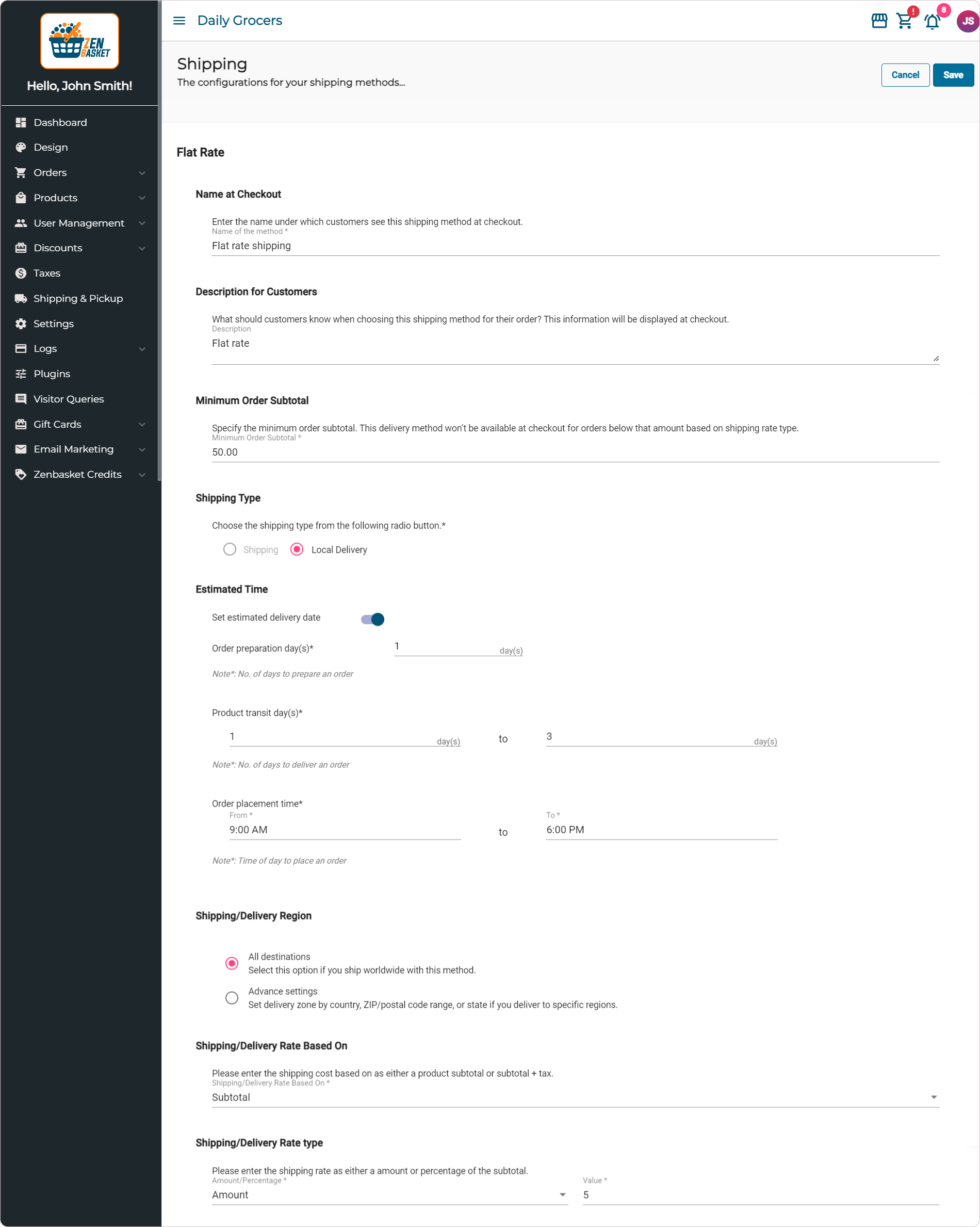The height and width of the screenshot is (1227, 980).
Task: Open the Amount/Percentage dropdown
Action: [x=389, y=1194]
